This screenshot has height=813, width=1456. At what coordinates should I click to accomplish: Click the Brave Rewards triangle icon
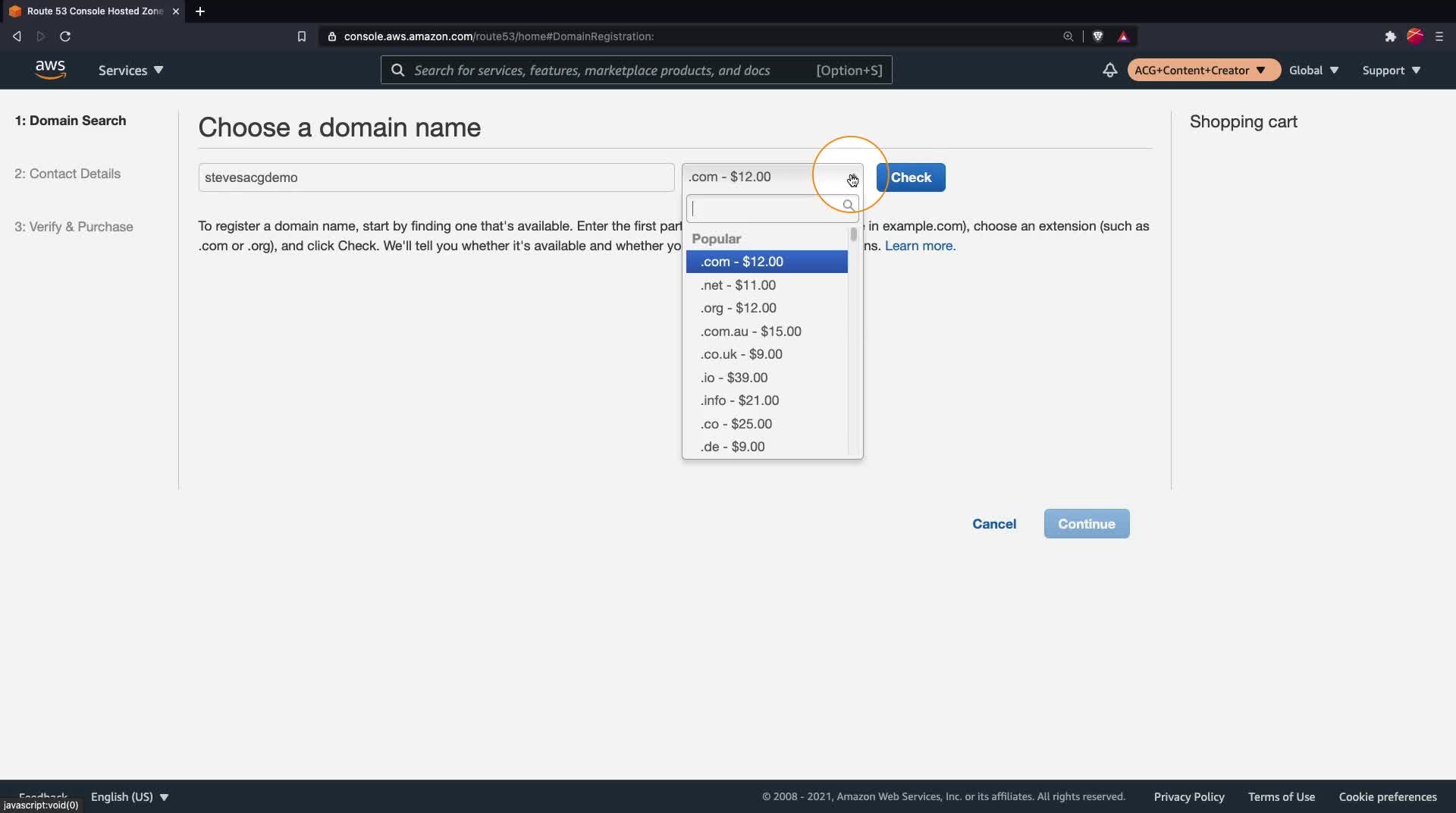pyautogui.click(x=1123, y=36)
